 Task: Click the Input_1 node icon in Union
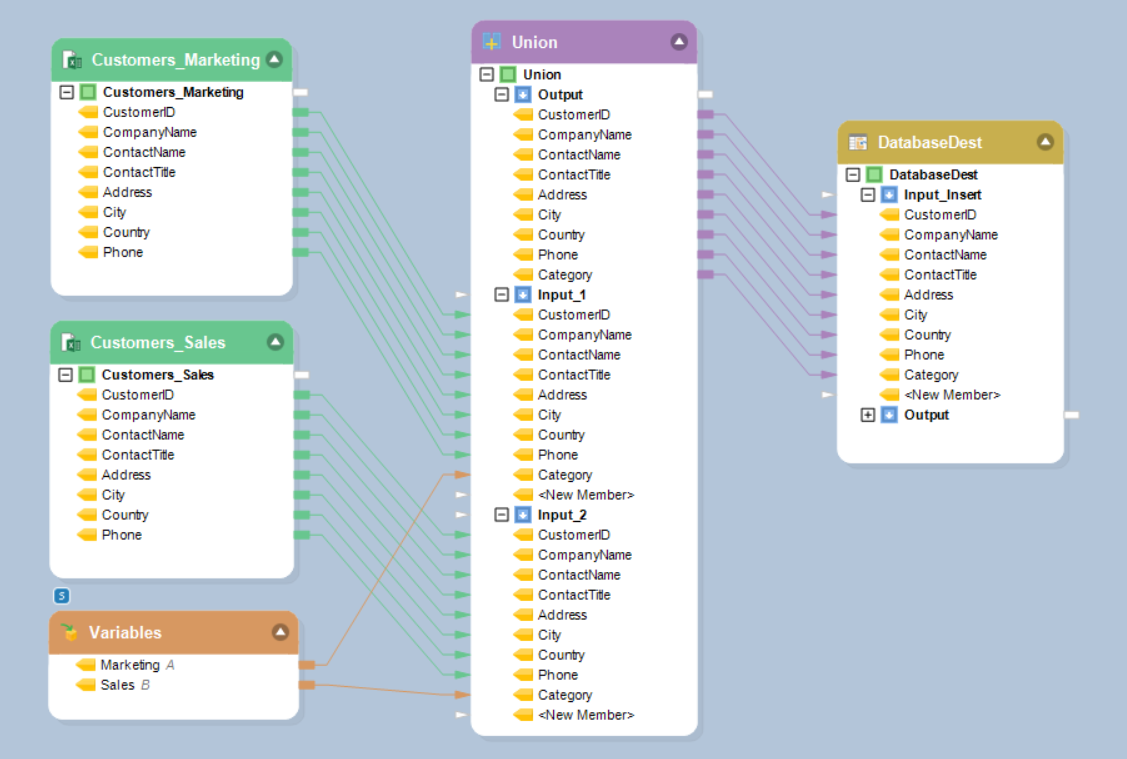(523, 295)
